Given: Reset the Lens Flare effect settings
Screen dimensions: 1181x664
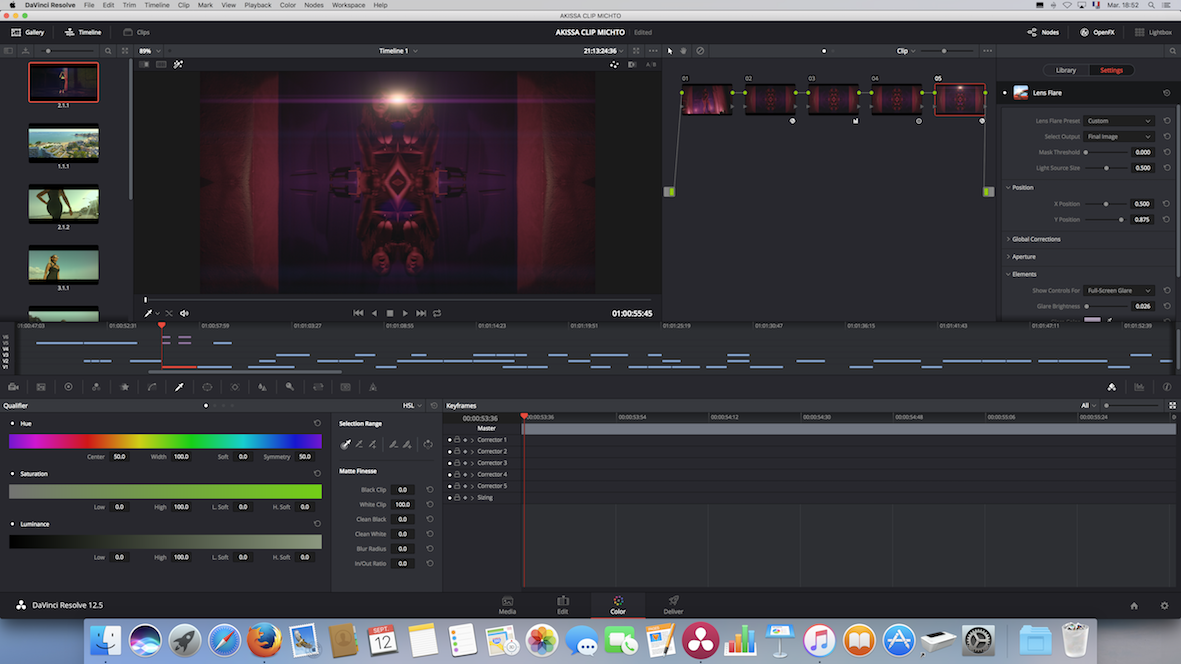Looking at the screenshot, I should (1166, 93).
